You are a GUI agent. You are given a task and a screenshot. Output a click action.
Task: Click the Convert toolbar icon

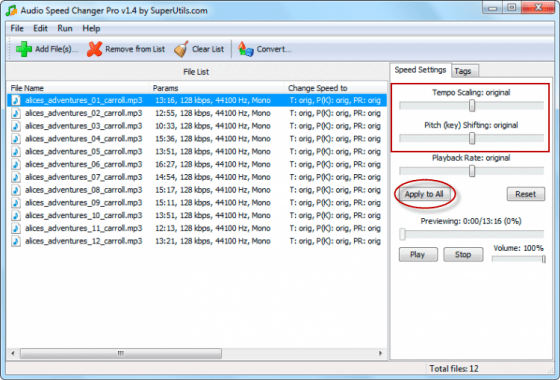[x=245, y=49]
